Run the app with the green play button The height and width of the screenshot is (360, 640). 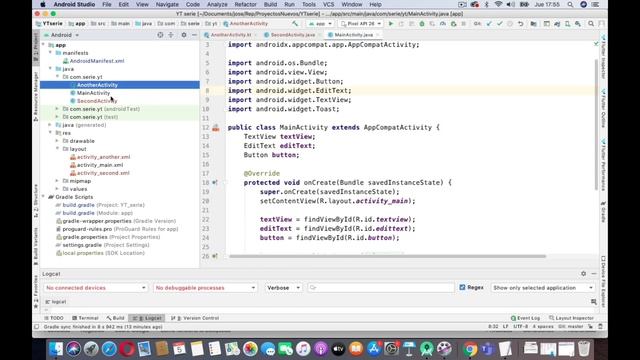tap(391, 24)
